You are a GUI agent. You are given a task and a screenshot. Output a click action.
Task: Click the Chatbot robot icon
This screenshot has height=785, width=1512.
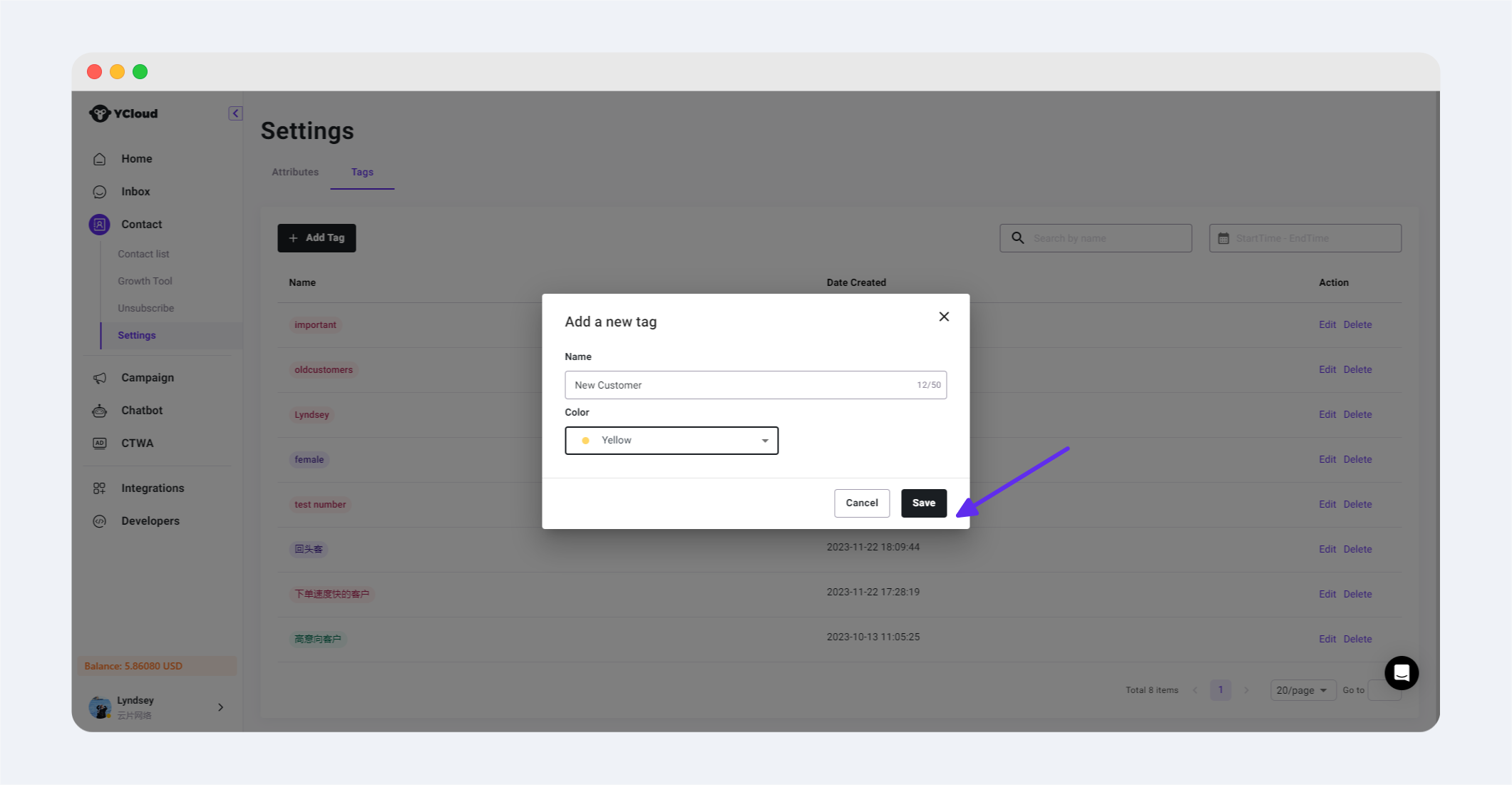pos(100,411)
